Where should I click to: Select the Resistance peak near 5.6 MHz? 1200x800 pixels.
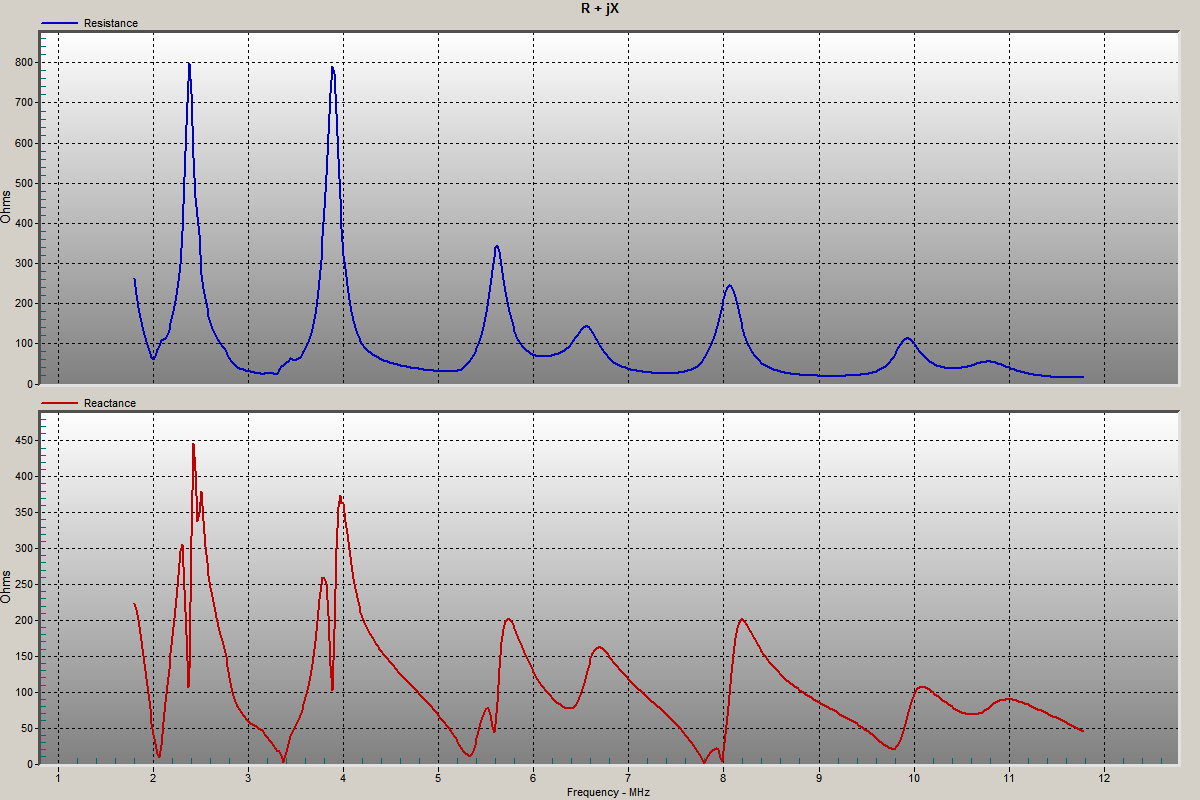pos(496,246)
